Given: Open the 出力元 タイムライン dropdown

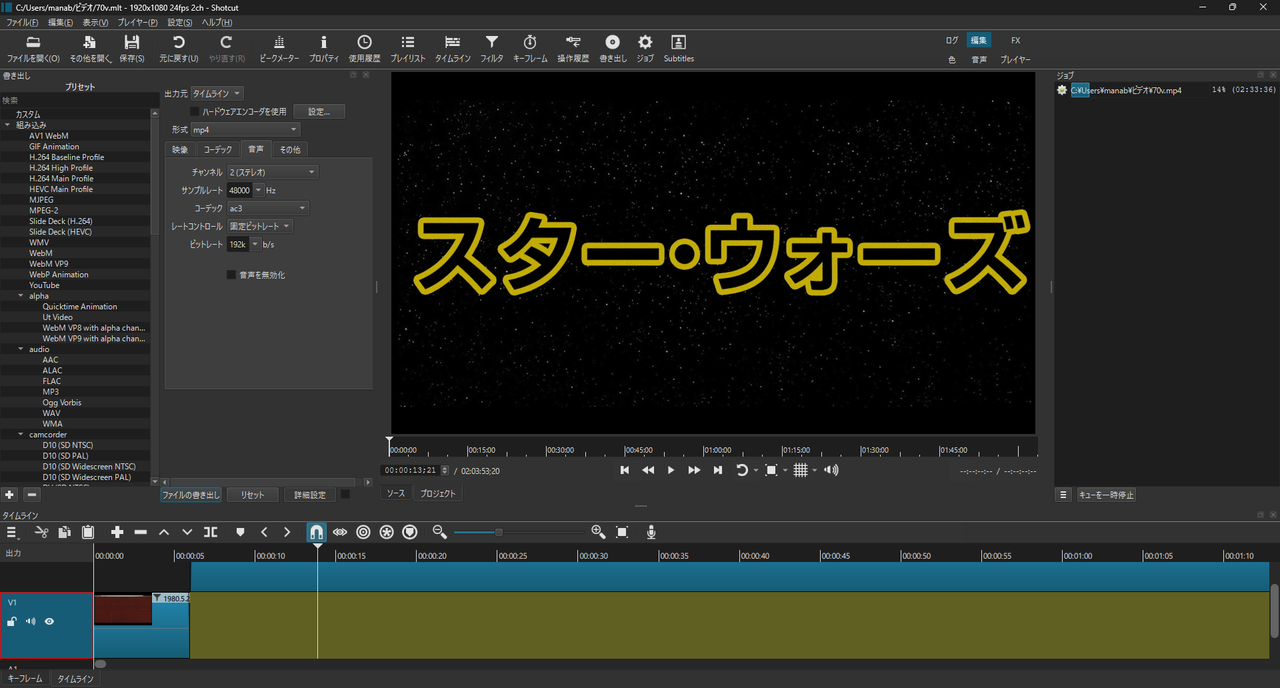Looking at the screenshot, I should (217, 94).
